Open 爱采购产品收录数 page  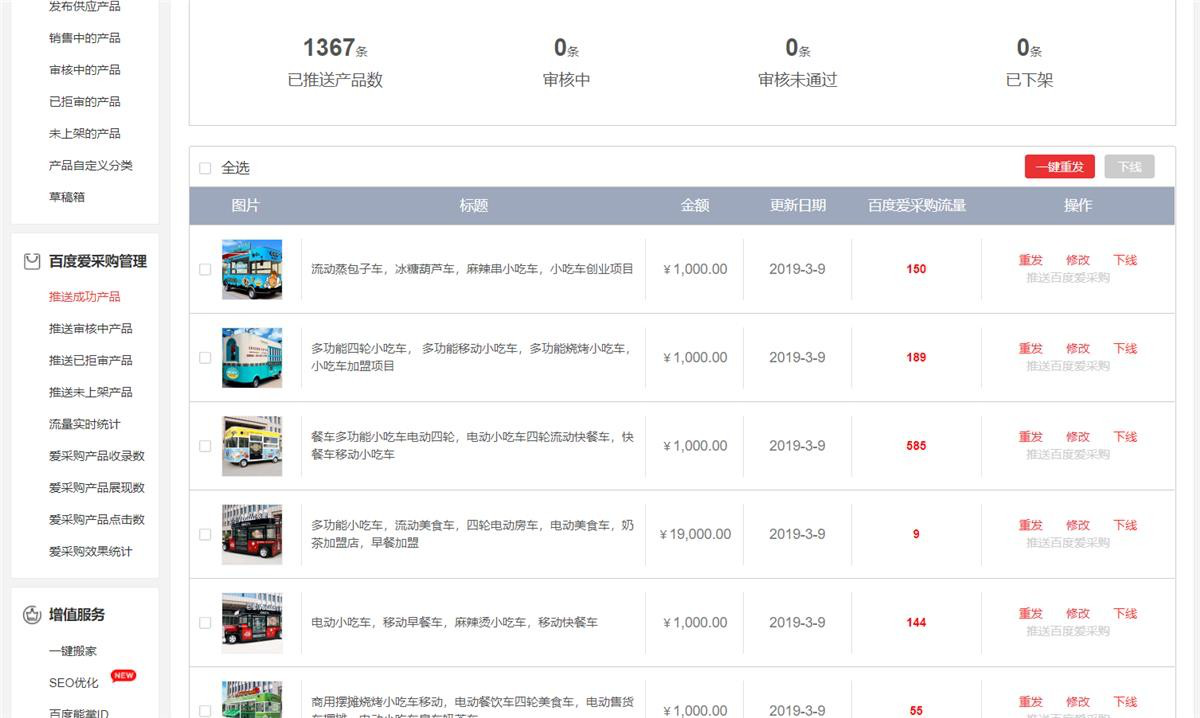97,456
